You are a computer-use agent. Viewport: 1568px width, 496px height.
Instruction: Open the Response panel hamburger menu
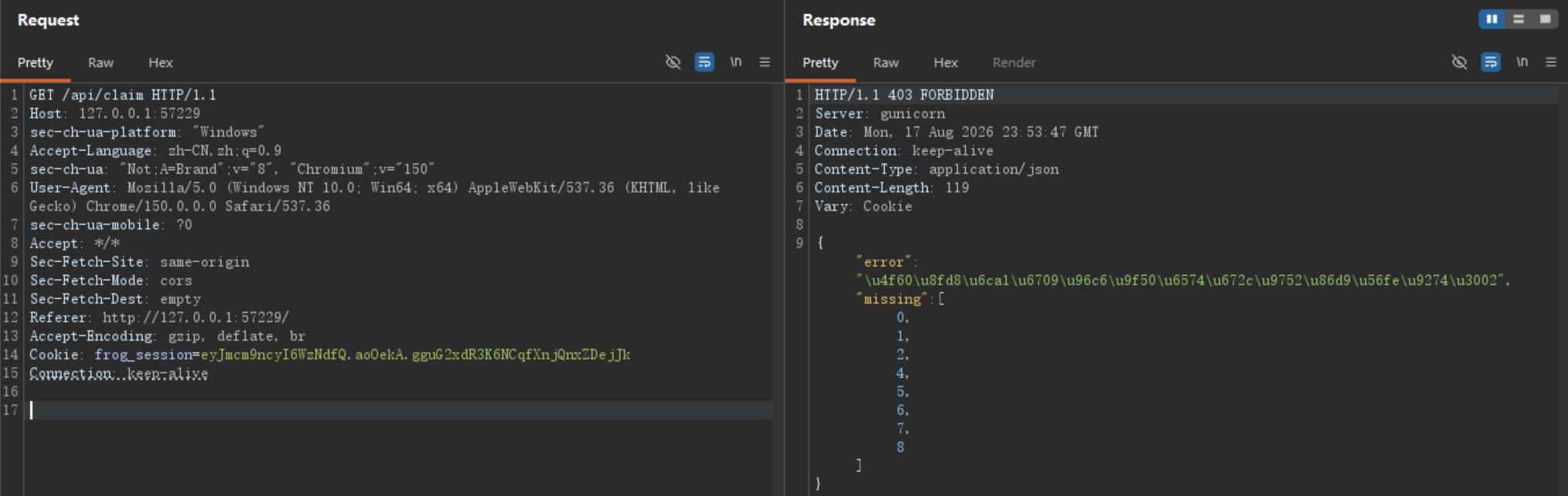(1551, 62)
